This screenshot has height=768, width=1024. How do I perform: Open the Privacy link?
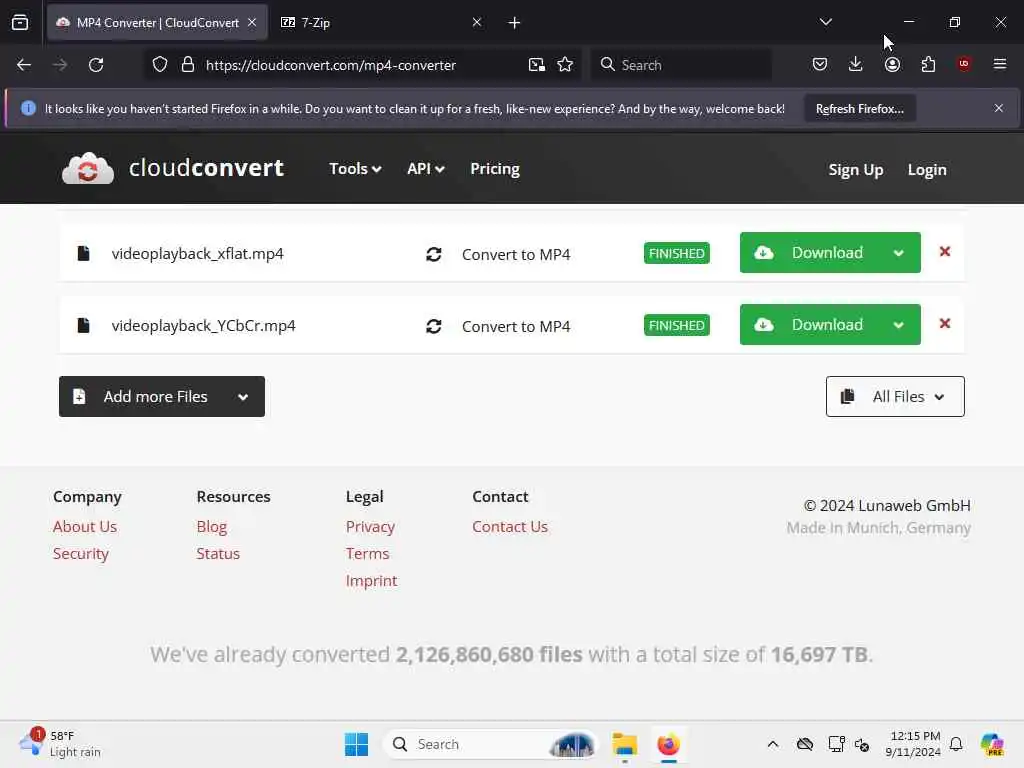pyautogui.click(x=370, y=526)
